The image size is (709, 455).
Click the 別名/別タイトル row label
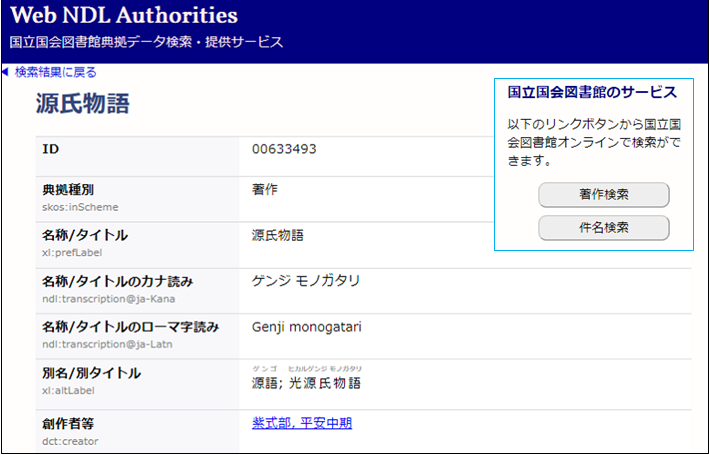[x=91, y=373]
